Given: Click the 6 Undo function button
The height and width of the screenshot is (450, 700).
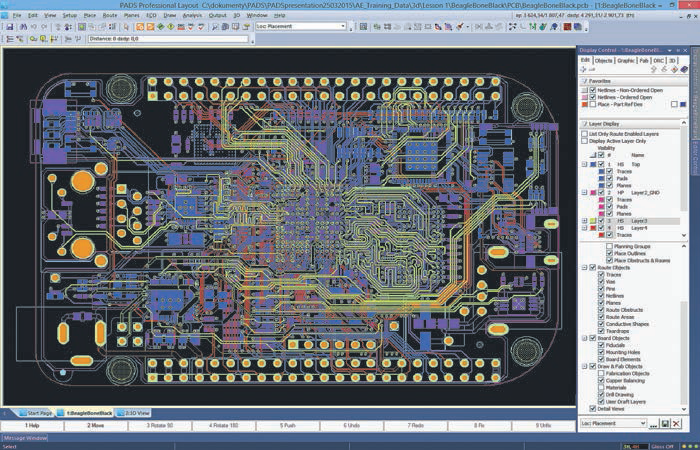Looking at the screenshot, I should click(351, 426).
